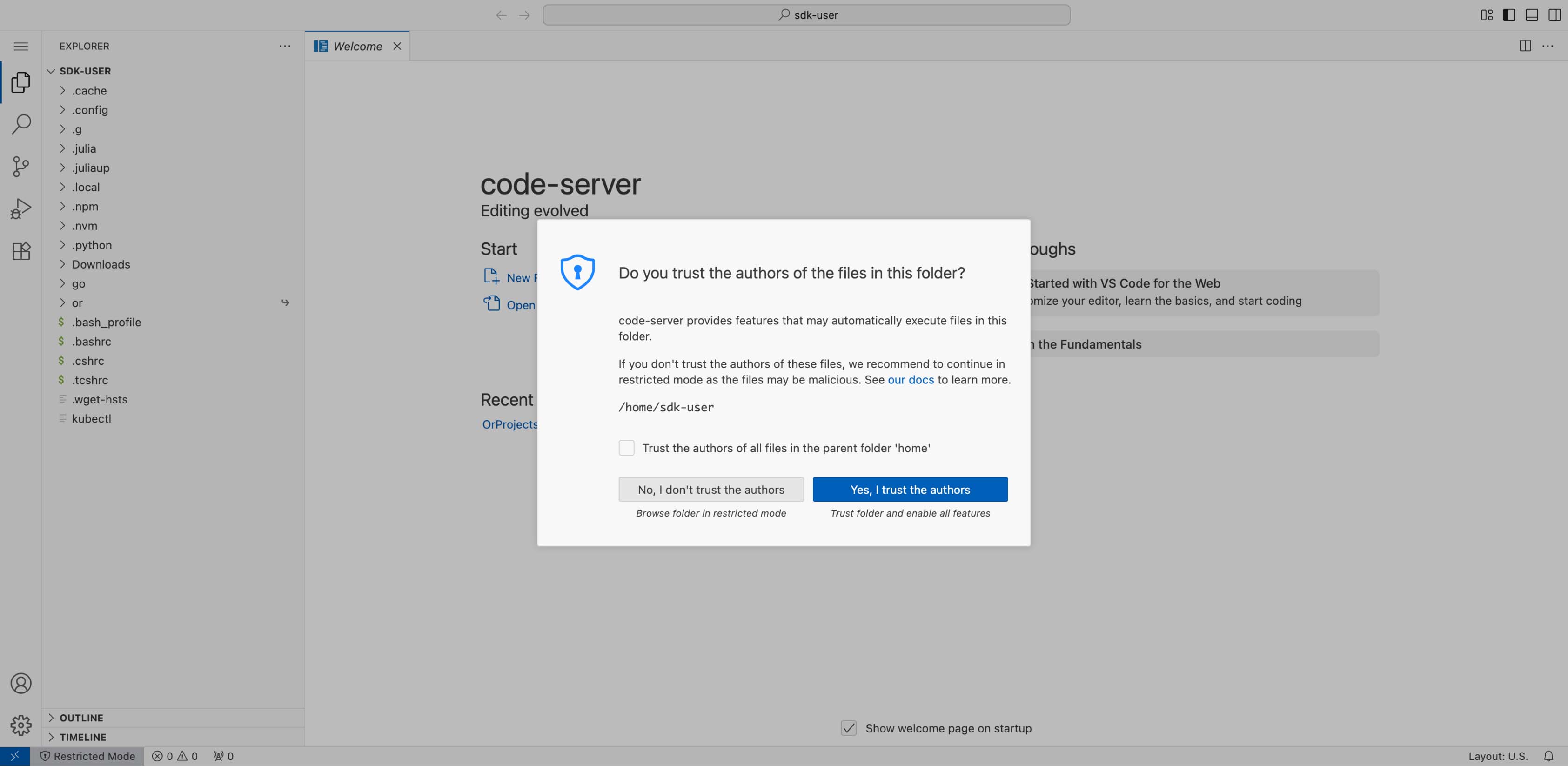Click the forwarded ports status indicator
Screen dimensions: 1568x766
pos(223,756)
